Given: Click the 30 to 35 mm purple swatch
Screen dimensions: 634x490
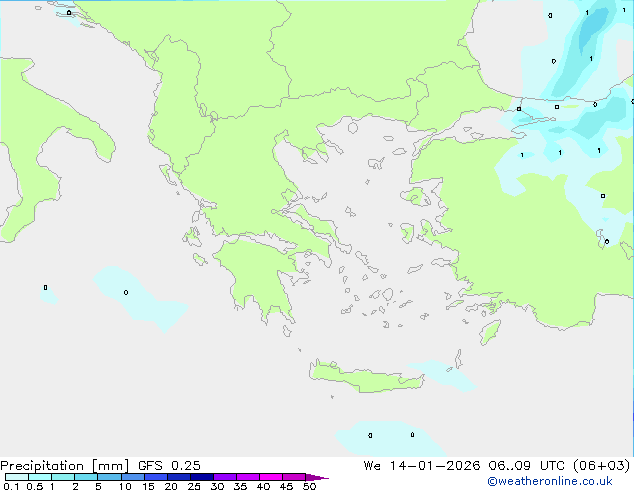Looking at the screenshot, I should pos(225,477).
